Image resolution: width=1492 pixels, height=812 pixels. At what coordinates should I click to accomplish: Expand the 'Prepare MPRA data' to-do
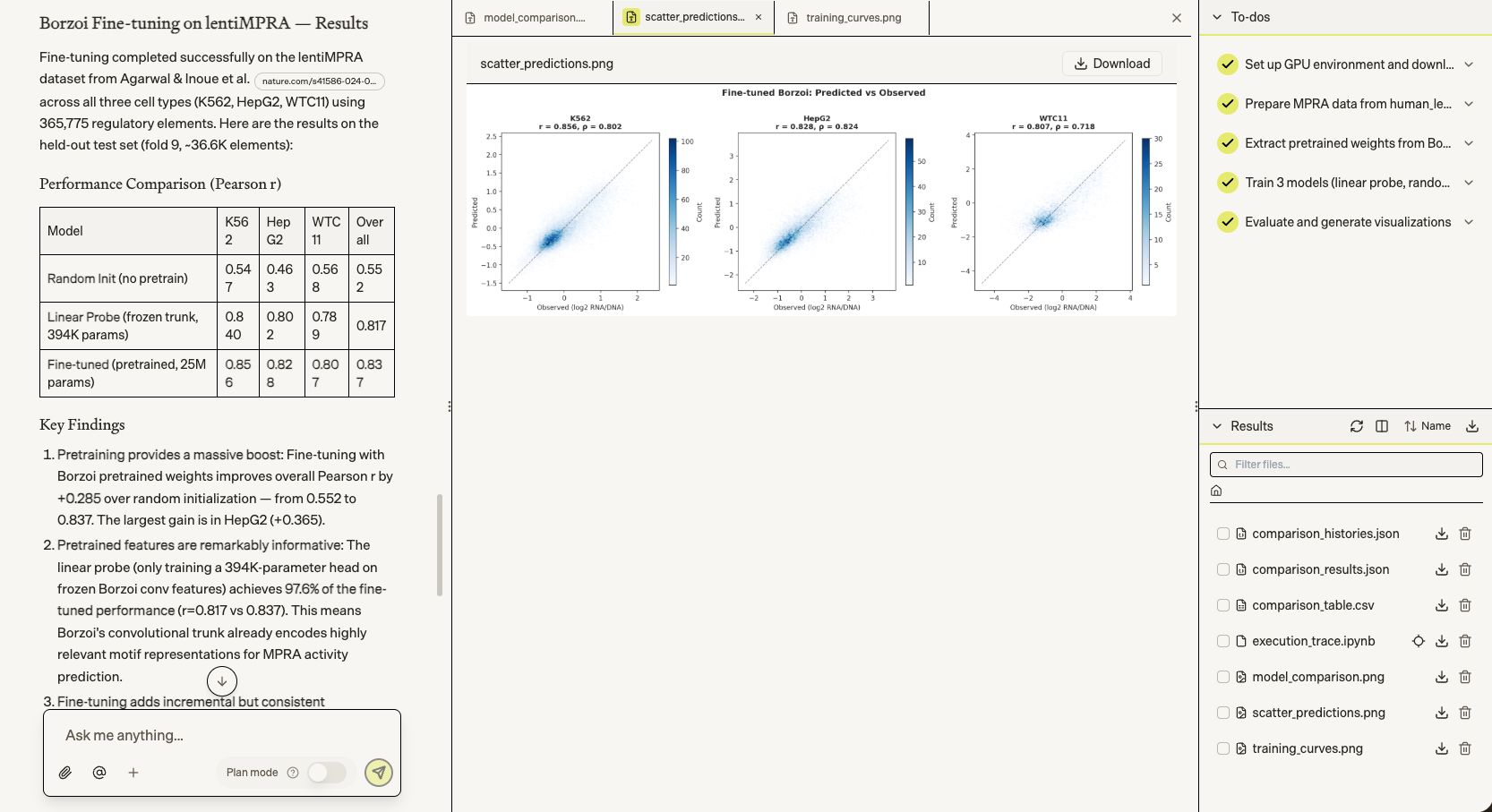point(1469,104)
